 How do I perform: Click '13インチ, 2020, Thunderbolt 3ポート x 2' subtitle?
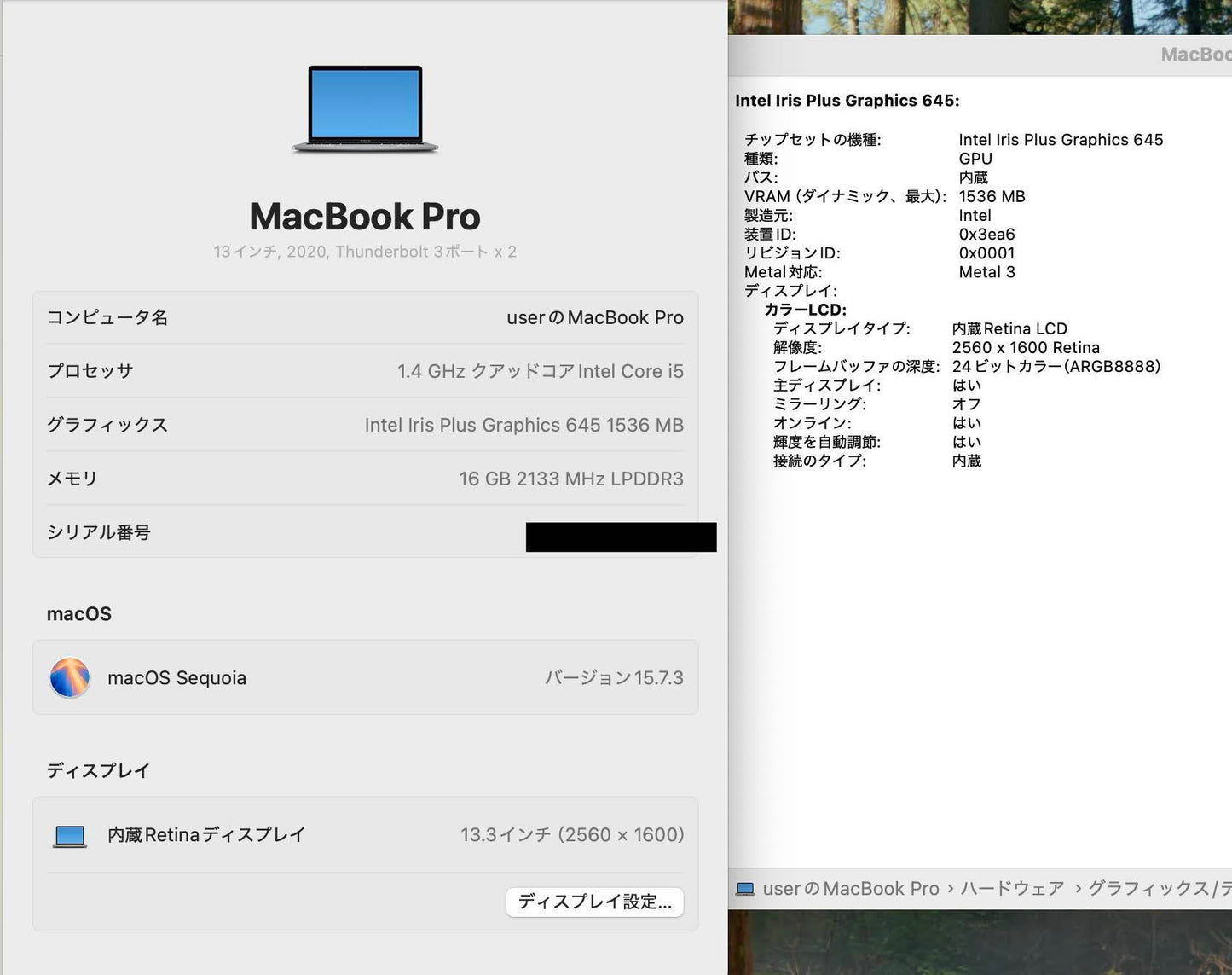[365, 252]
